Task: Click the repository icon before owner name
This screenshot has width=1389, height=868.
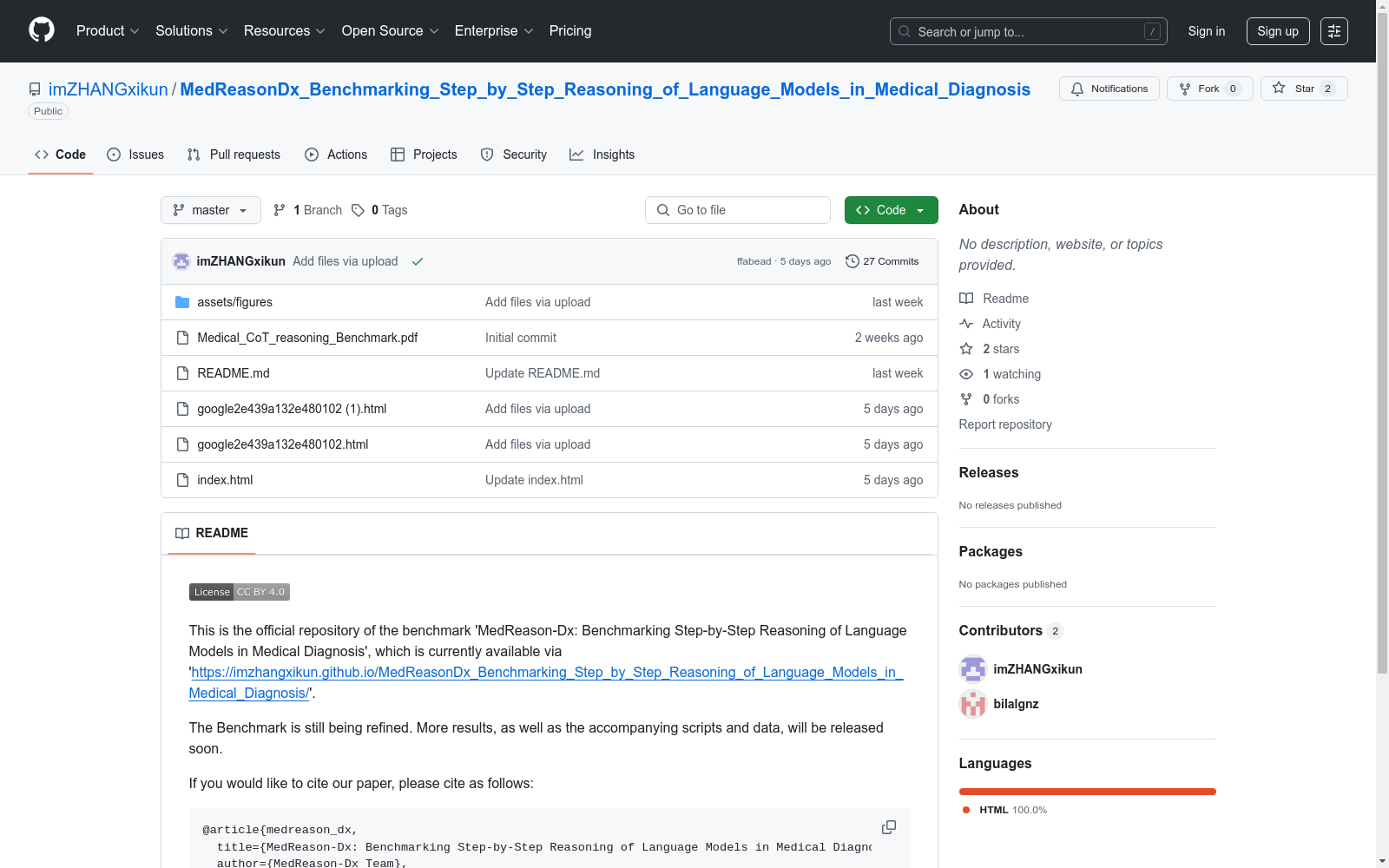Action: coord(35,89)
